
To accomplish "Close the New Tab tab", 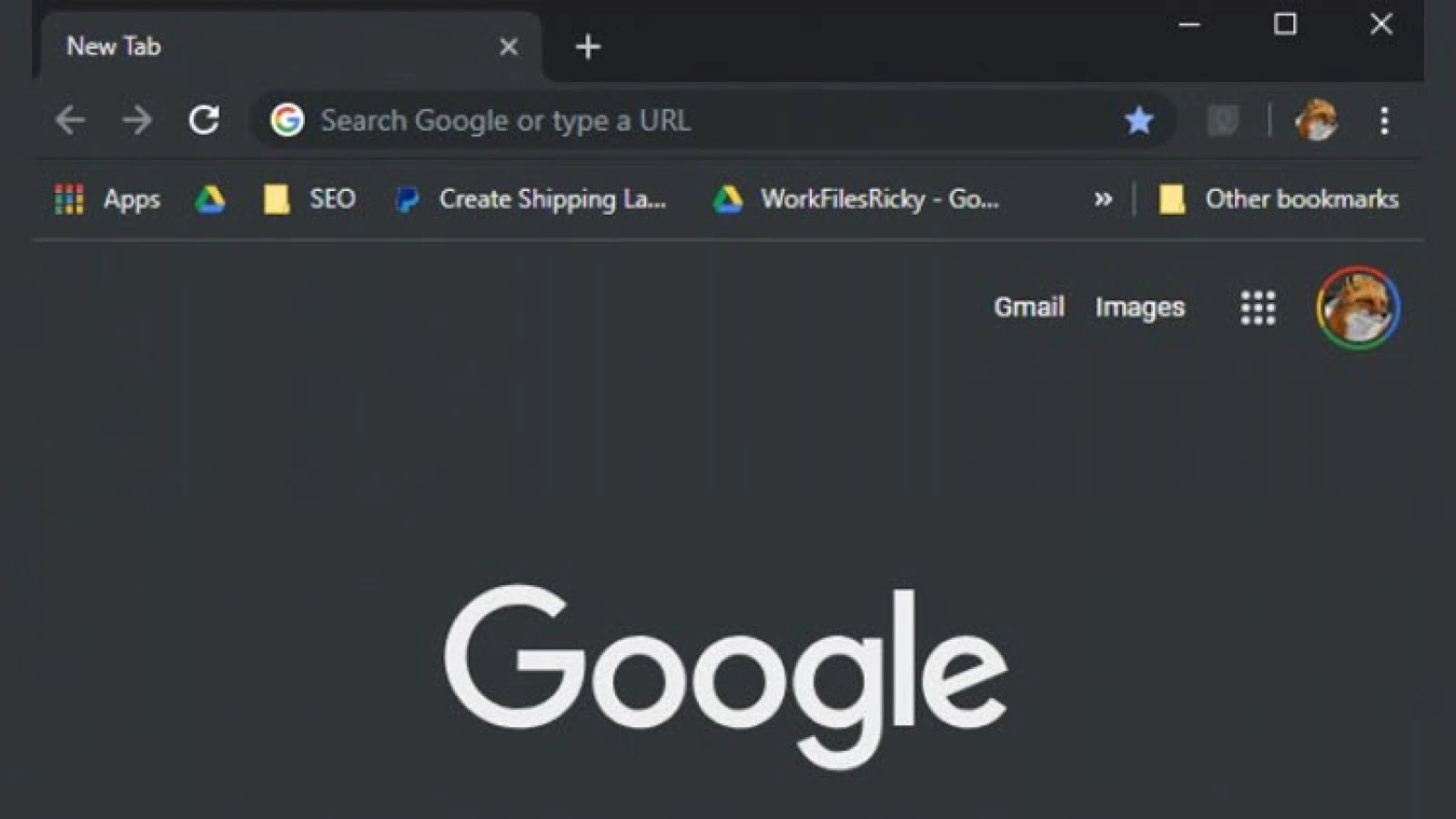I will (509, 46).
